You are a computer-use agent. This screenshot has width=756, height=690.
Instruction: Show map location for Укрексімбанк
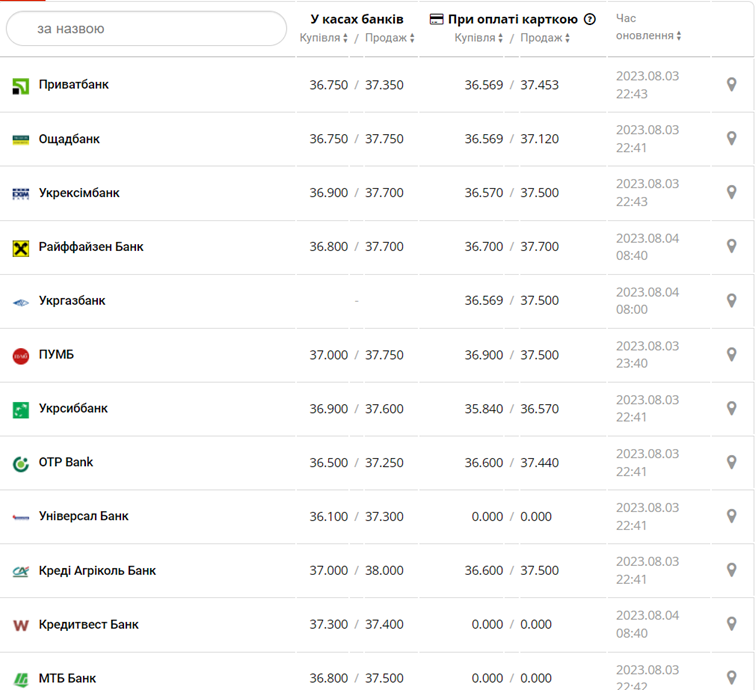(x=731, y=193)
